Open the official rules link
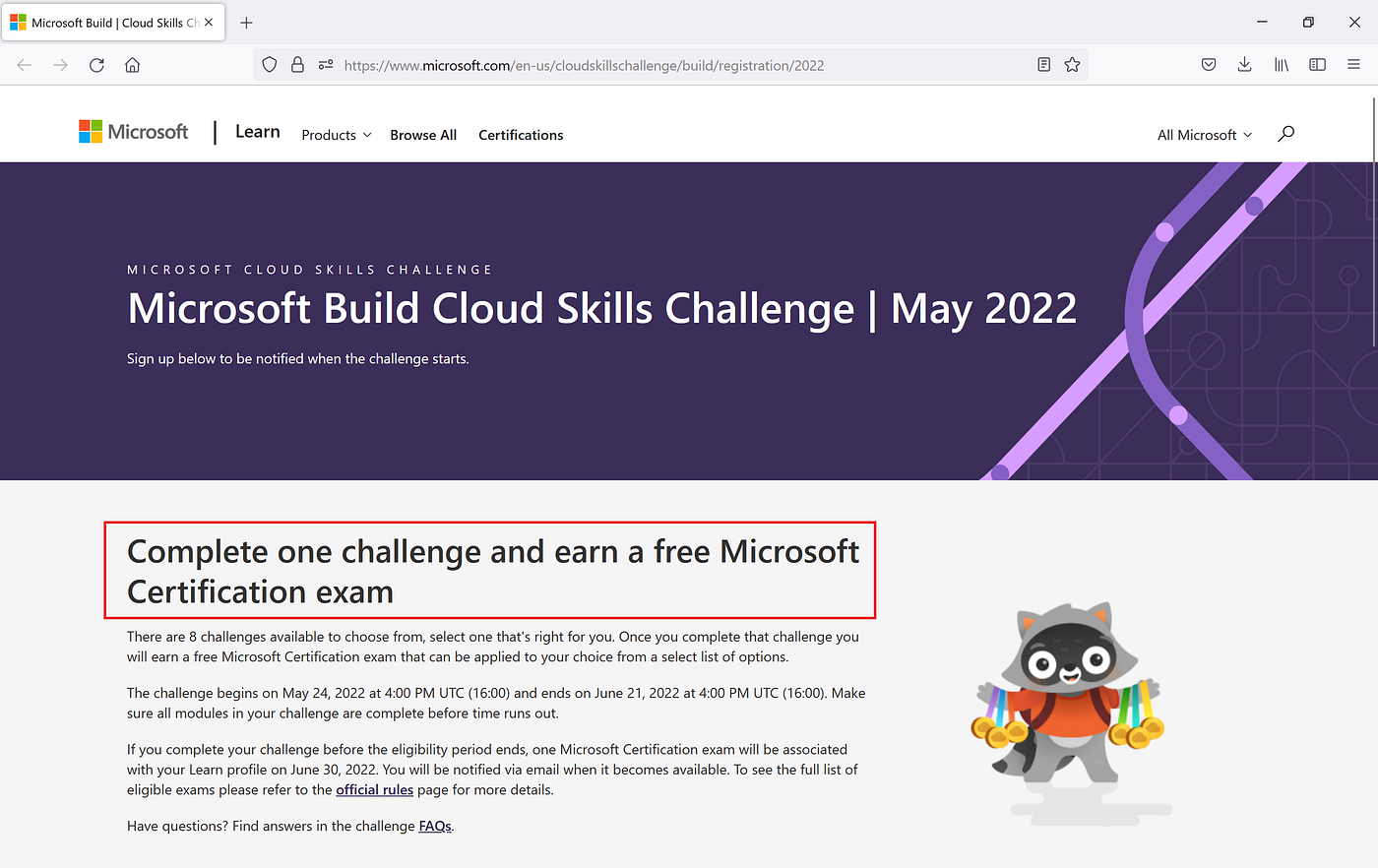Image resolution: width=1378 pixels, height=868 pixels. (x=374, y=790)
